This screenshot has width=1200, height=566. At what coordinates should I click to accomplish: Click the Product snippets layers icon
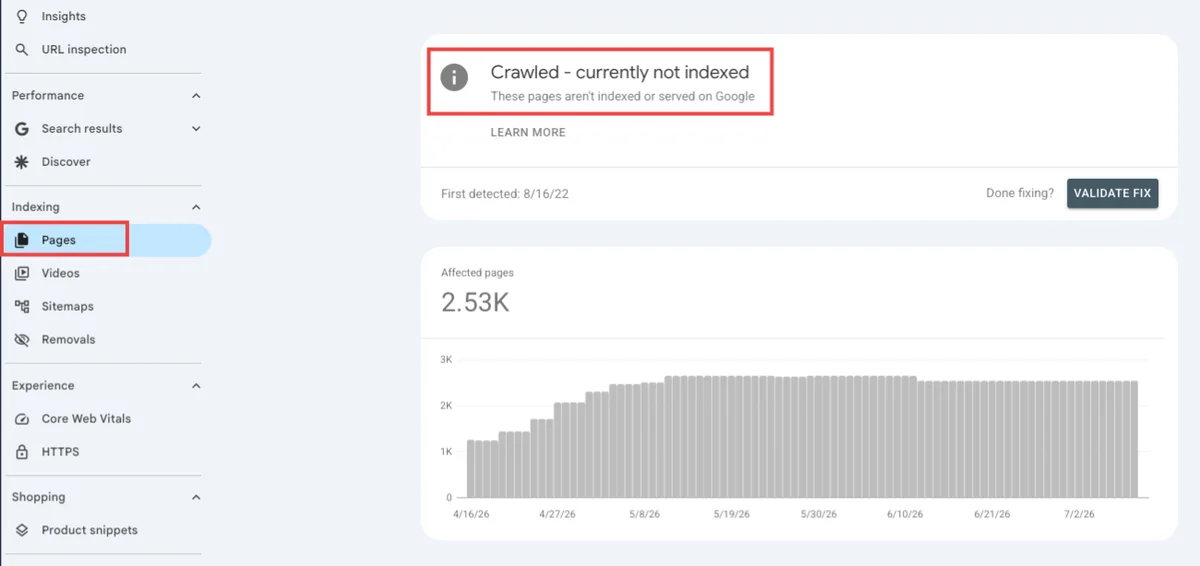tap(22, 530)
